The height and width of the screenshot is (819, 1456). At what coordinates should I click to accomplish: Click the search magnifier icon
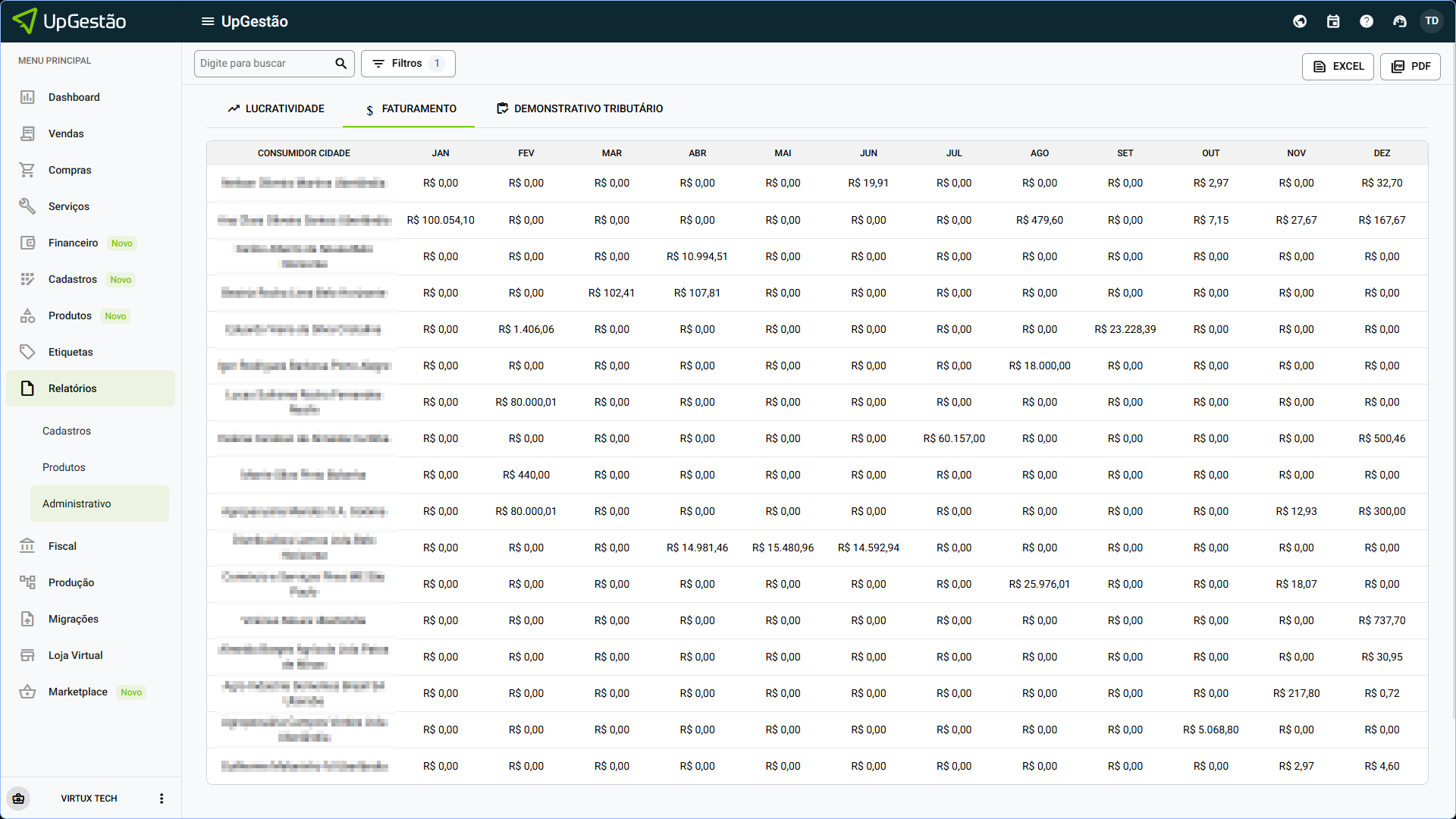(x=340, y=64)
